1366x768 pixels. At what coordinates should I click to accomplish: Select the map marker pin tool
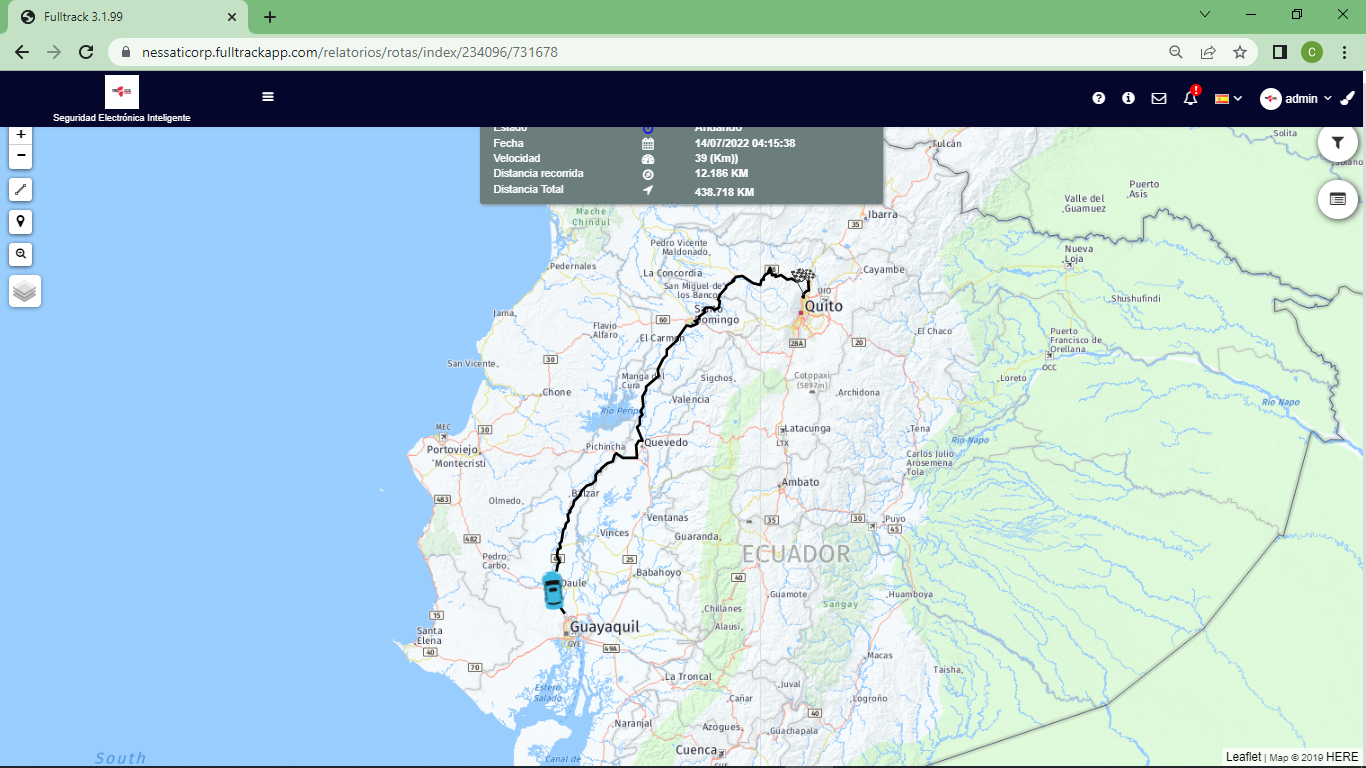click(21, 221)
